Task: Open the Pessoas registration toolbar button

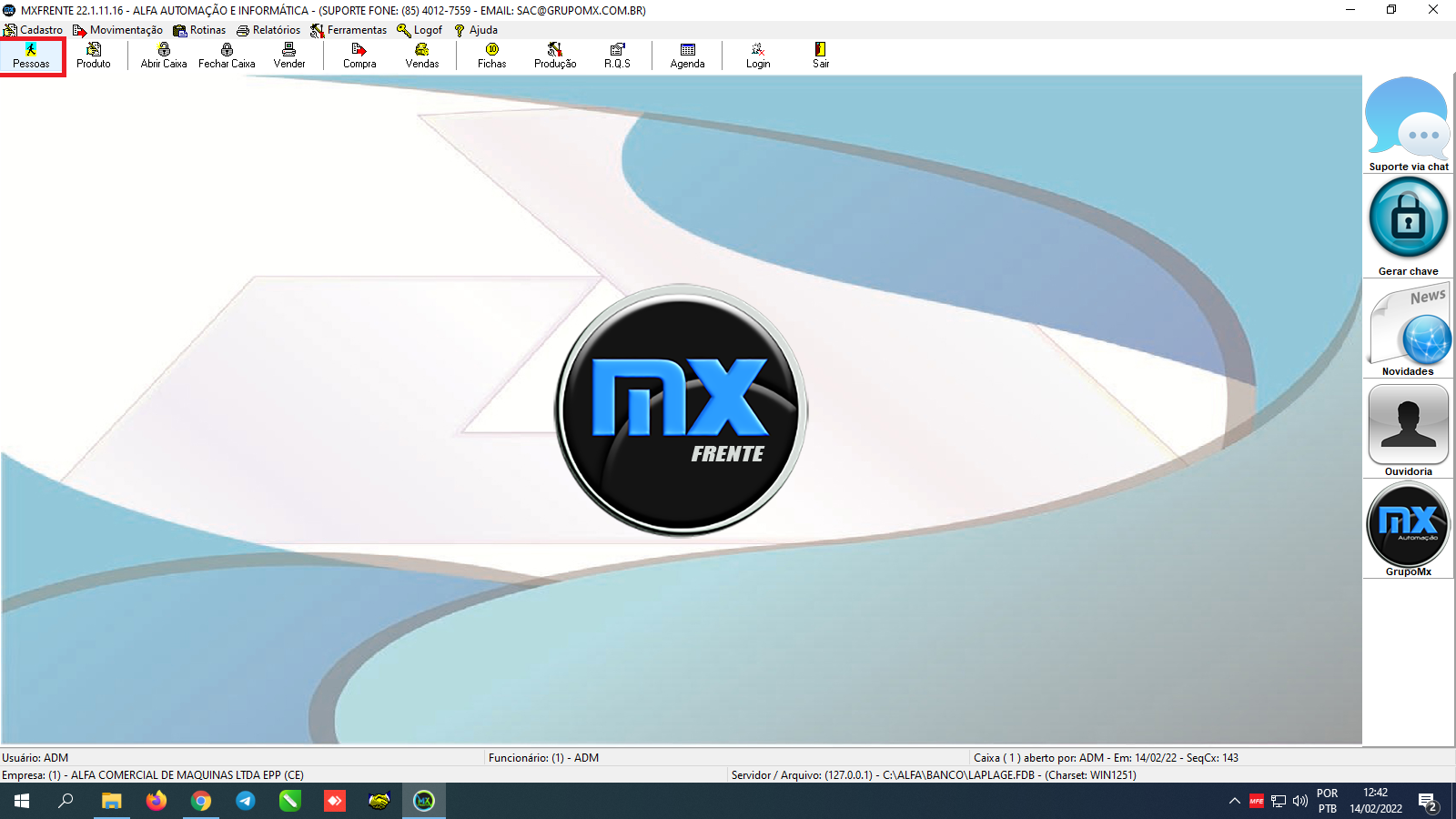Action: (31, 56)
